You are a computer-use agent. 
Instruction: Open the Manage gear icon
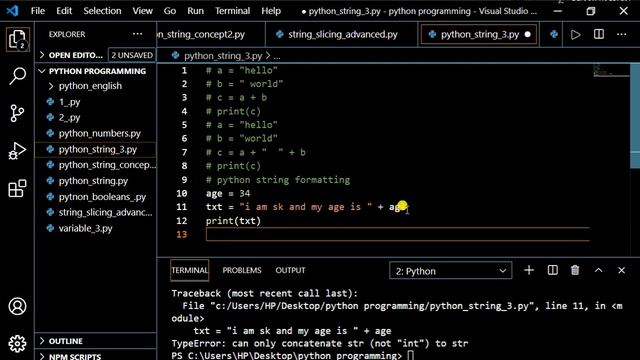click(x=17, y=344)
